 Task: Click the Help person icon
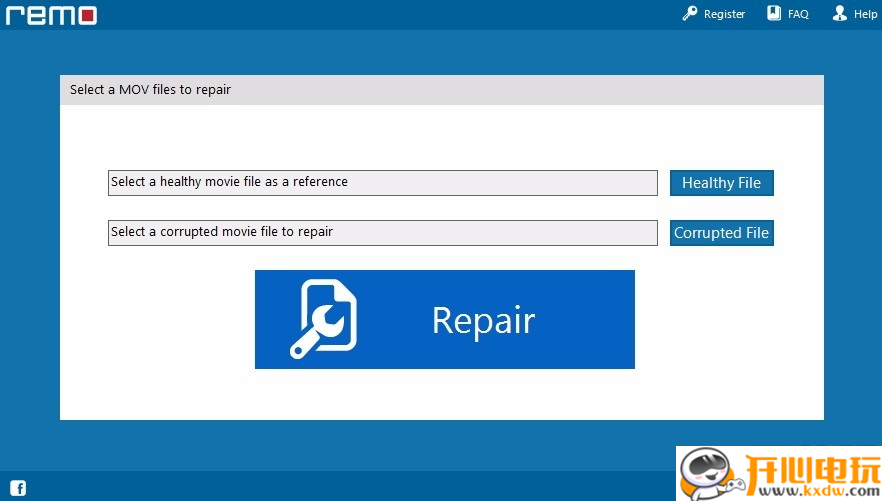pyautogui.click(x=839, y=13)
